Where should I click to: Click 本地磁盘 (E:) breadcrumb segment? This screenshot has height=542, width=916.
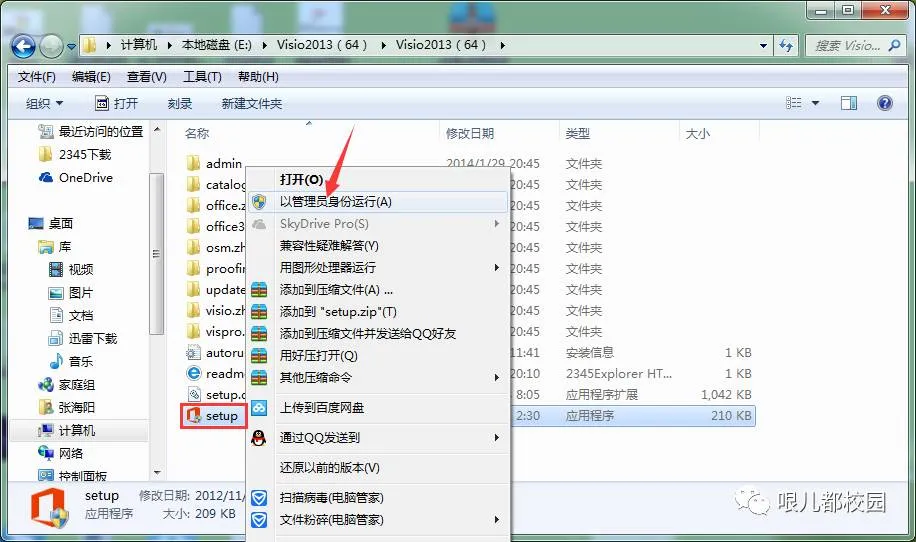click(216, 45)
